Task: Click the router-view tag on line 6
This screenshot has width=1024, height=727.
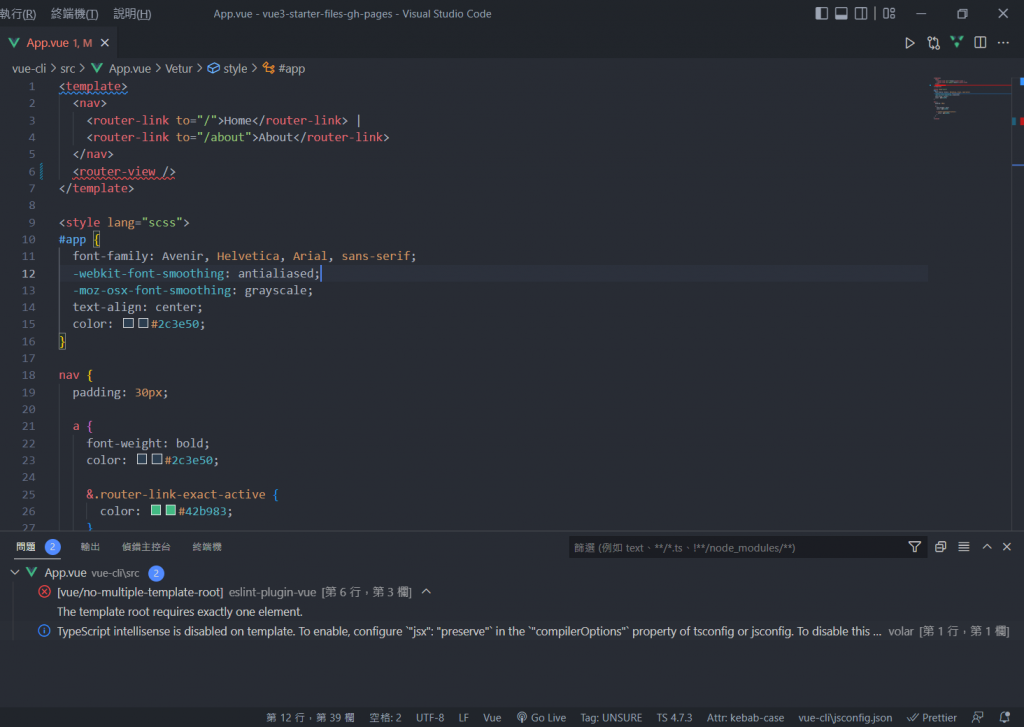Action: point(124,171)
